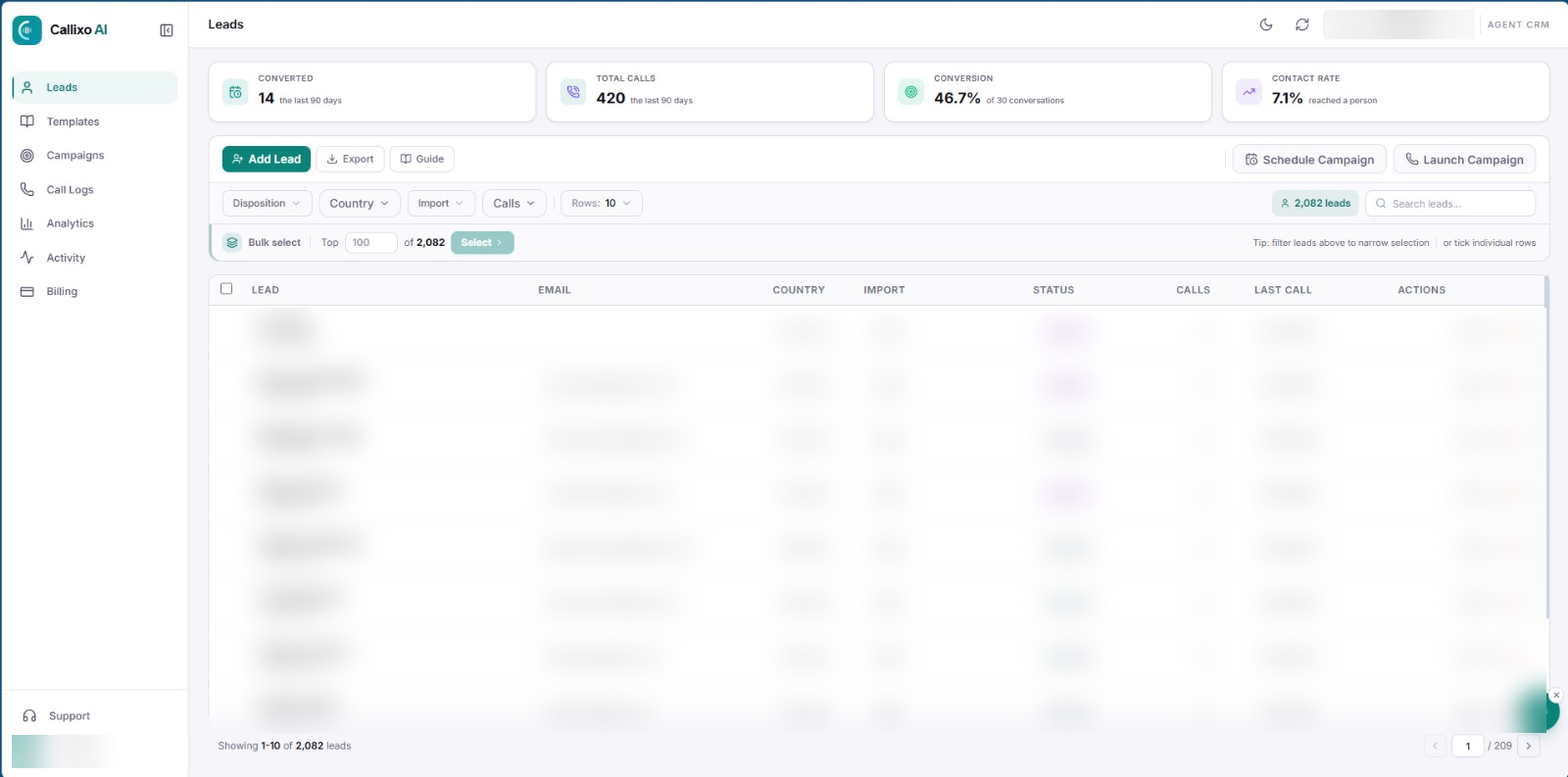1568x777 pixels.
Task: Expand the Import filter dropdown
Action: click(x=441, y=203)
